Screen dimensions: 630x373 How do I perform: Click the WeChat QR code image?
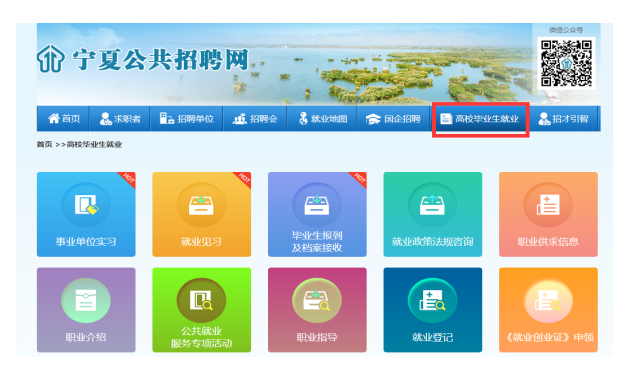coord(566,63)
